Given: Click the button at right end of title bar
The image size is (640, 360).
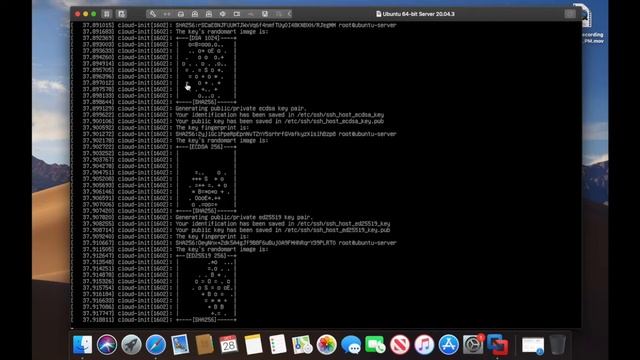Looking at the screenshot, I should (570, 14).
